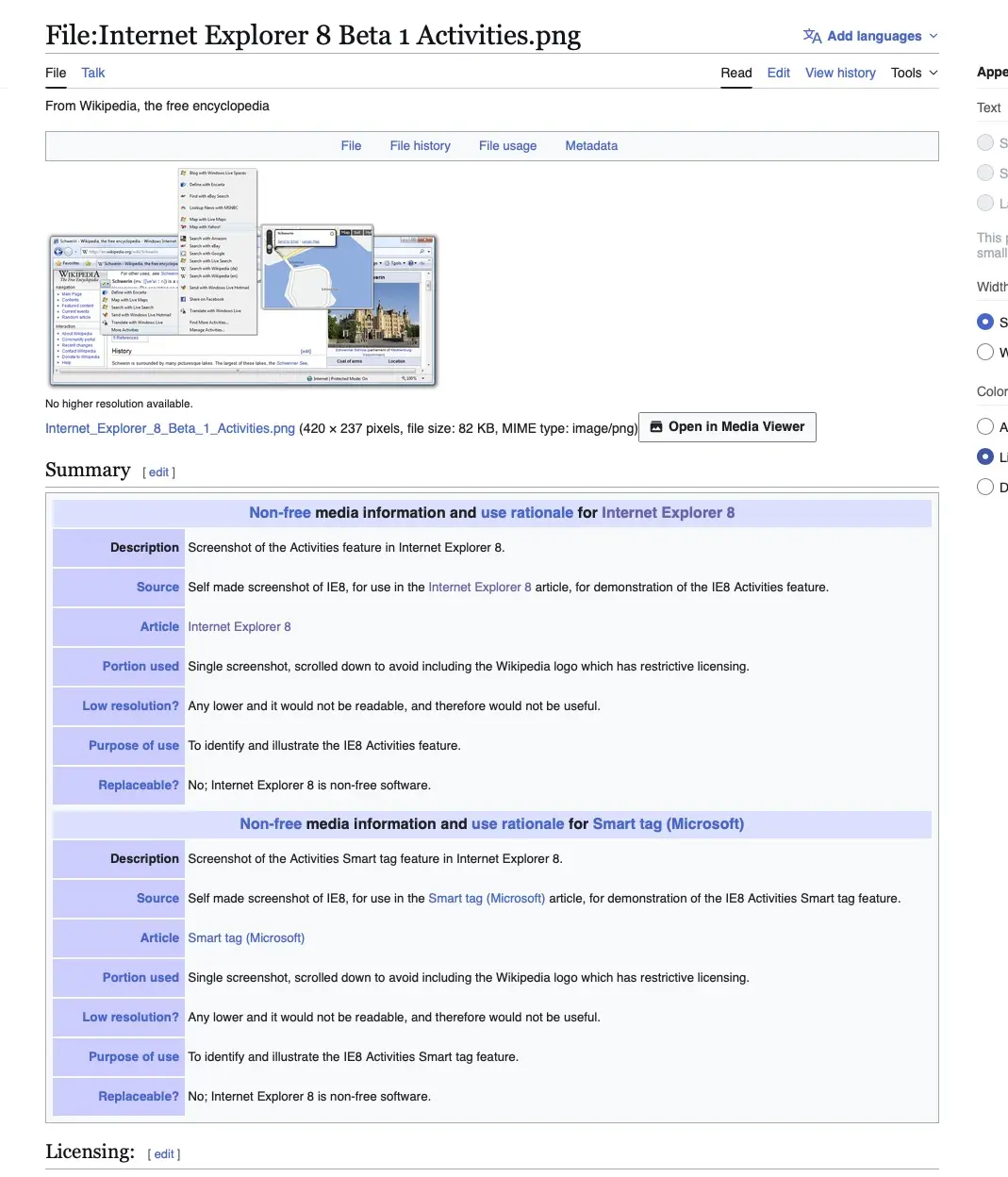Edit the Licensing section
This screenshot has height=1177, width=1008.
164,1154
